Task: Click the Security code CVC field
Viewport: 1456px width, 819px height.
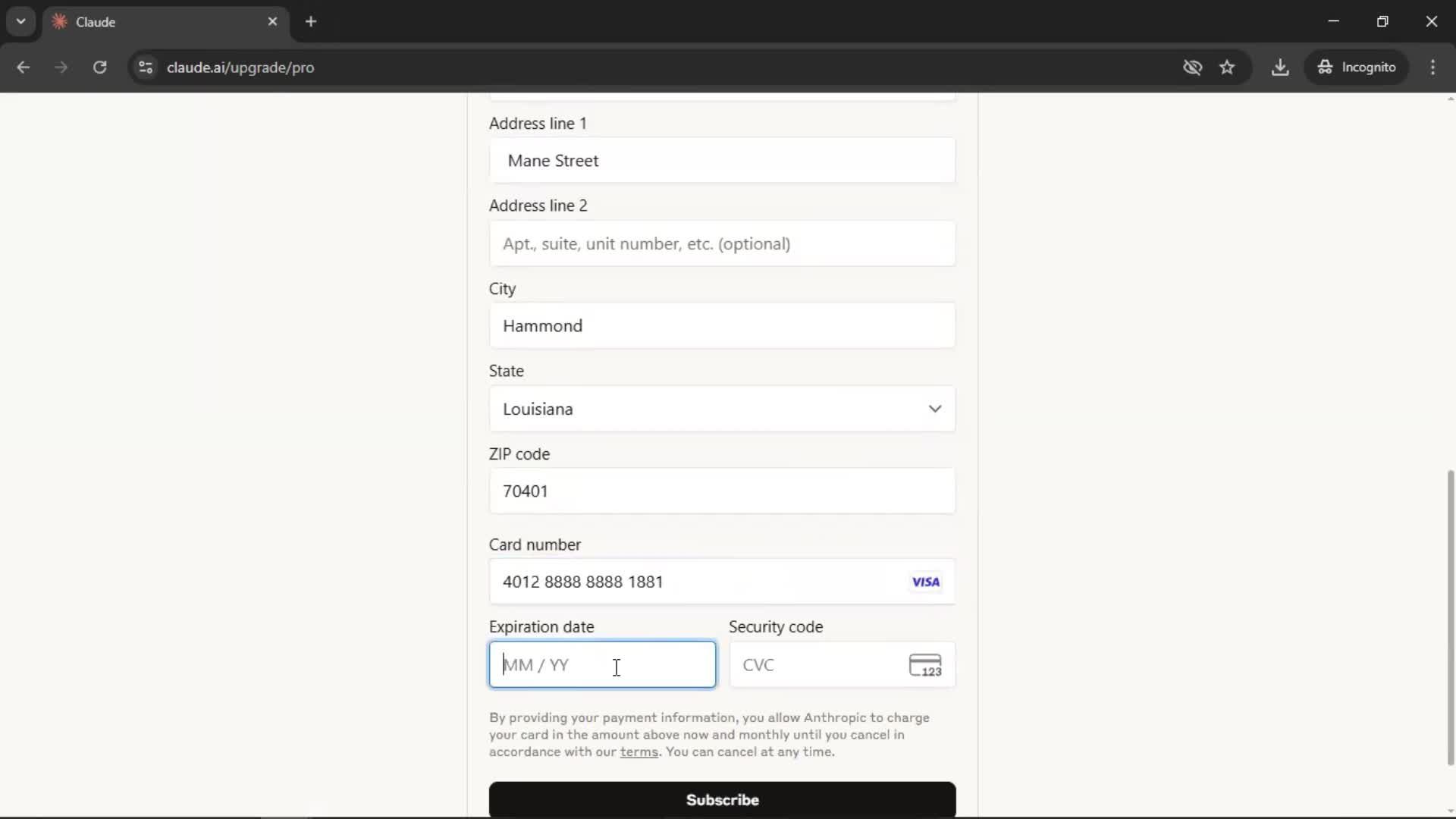Action: coord(842,664)
